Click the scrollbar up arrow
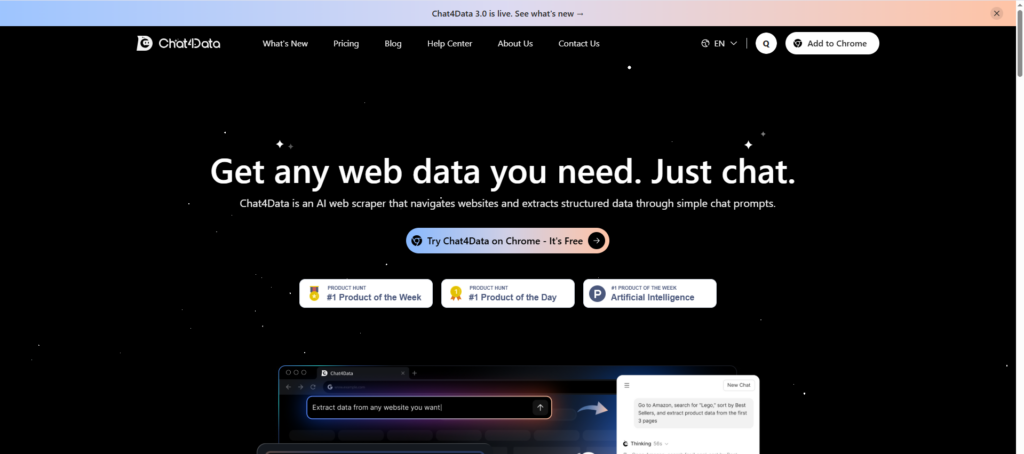 coord(1018,5)
